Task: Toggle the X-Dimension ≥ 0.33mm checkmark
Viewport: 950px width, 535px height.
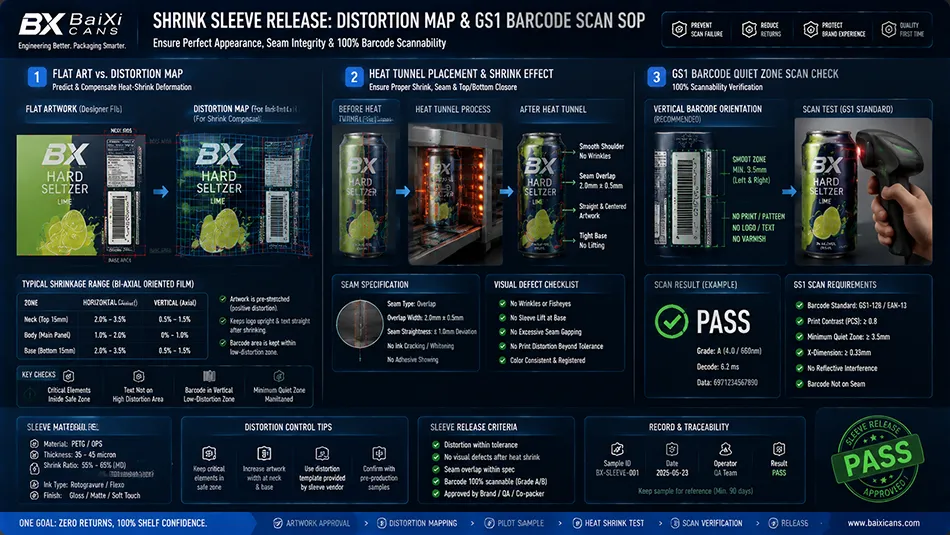Action: 799,352
